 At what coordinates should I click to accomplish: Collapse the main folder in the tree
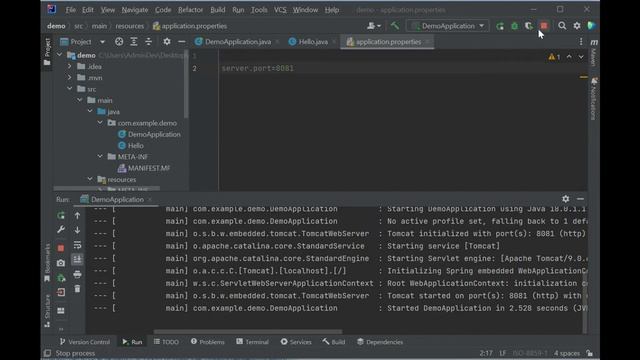click(80, 100)
